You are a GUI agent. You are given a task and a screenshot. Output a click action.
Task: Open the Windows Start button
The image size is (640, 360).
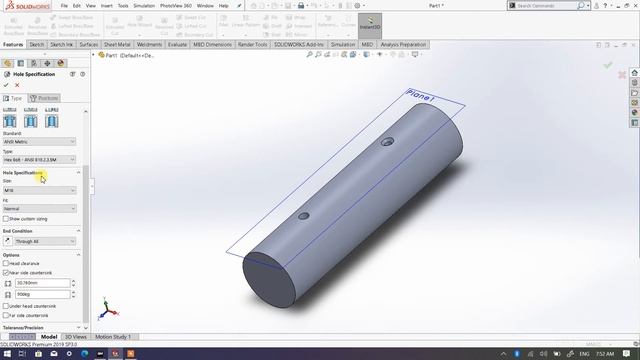[7, 353]
